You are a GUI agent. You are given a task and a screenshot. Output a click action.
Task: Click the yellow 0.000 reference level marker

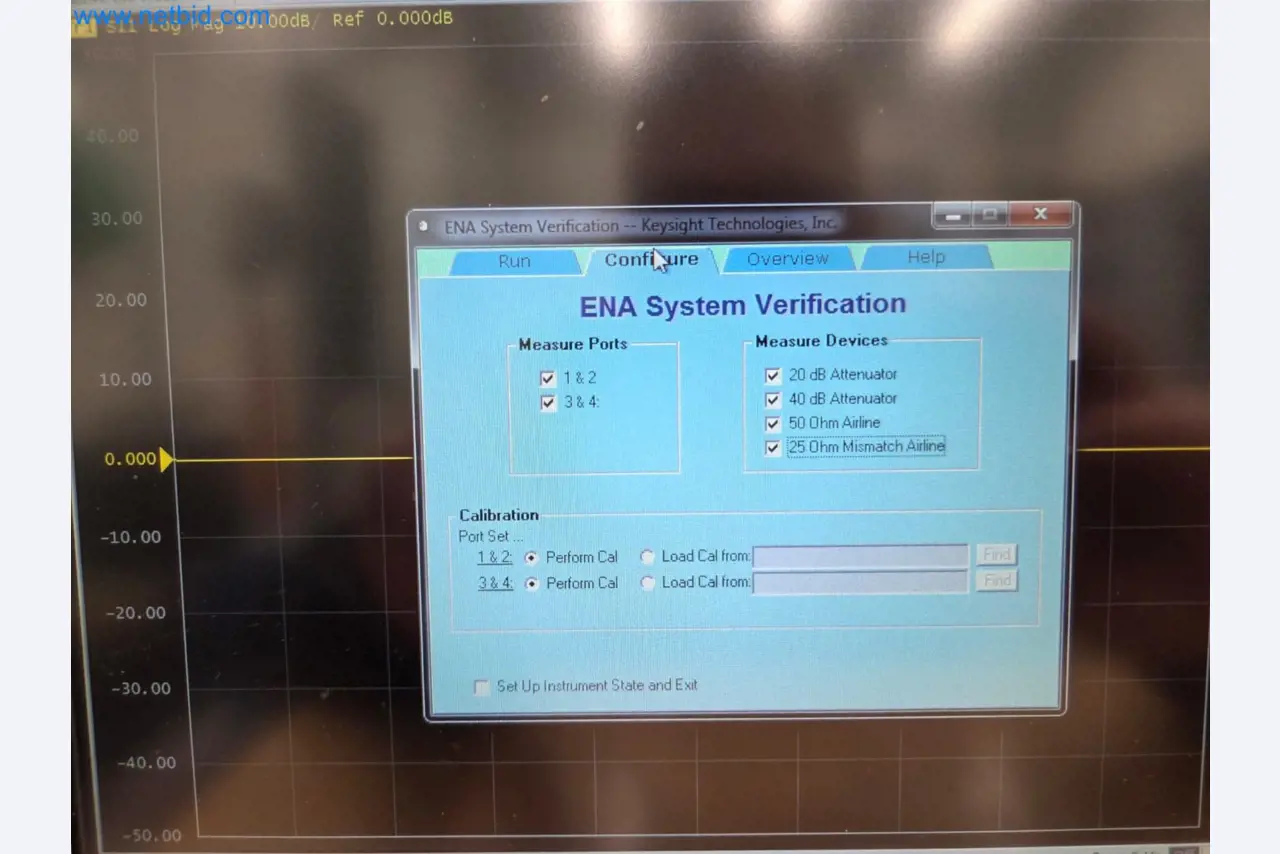coord(166,459)
